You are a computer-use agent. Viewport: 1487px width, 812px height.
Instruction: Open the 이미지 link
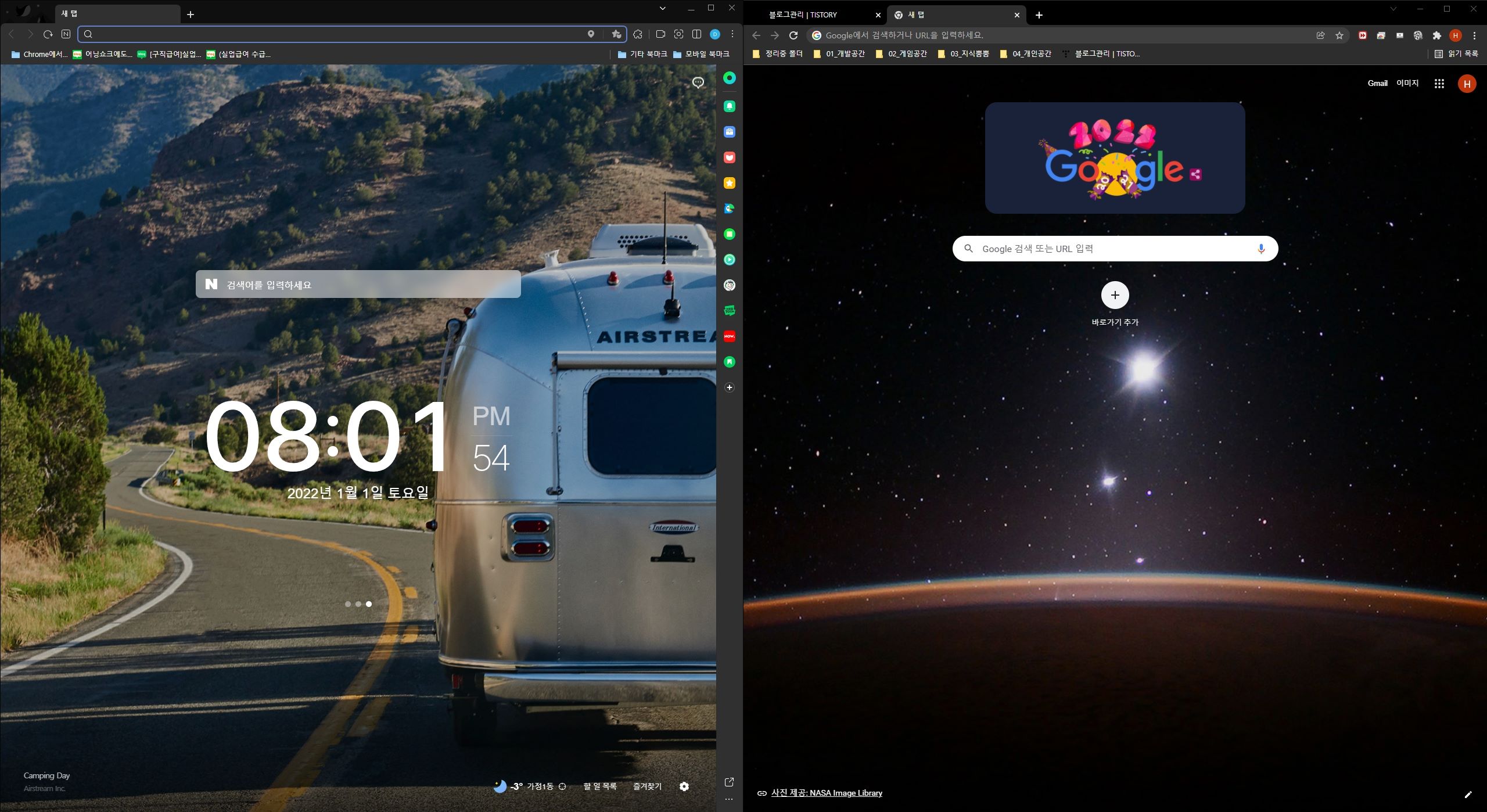click(1407, 83)
